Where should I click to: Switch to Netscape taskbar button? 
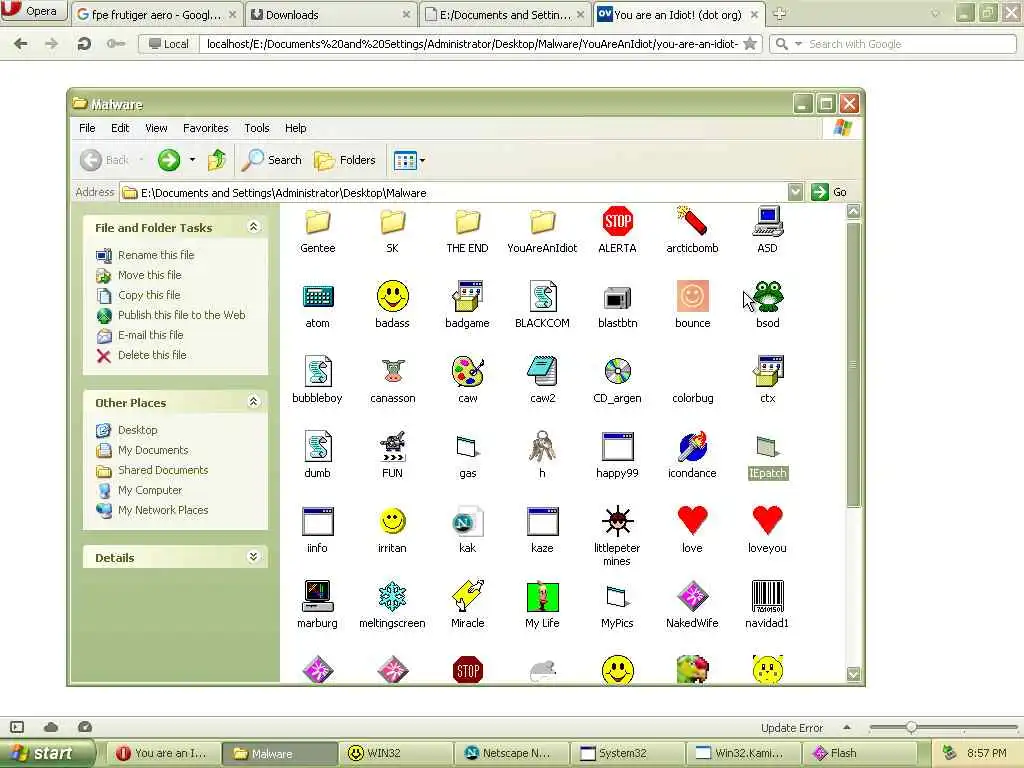coord(511,753)
